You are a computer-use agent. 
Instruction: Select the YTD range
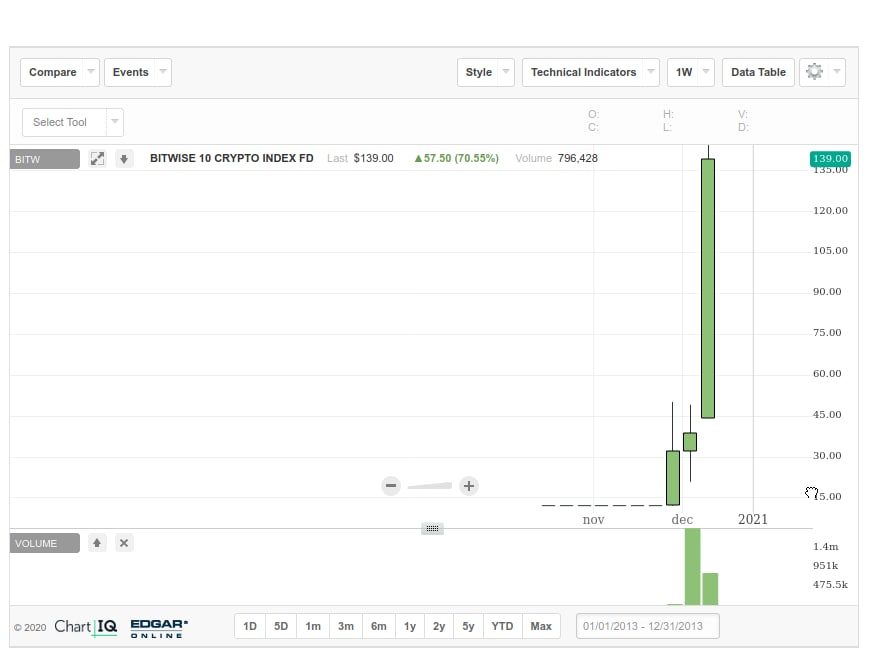(502, 626)
